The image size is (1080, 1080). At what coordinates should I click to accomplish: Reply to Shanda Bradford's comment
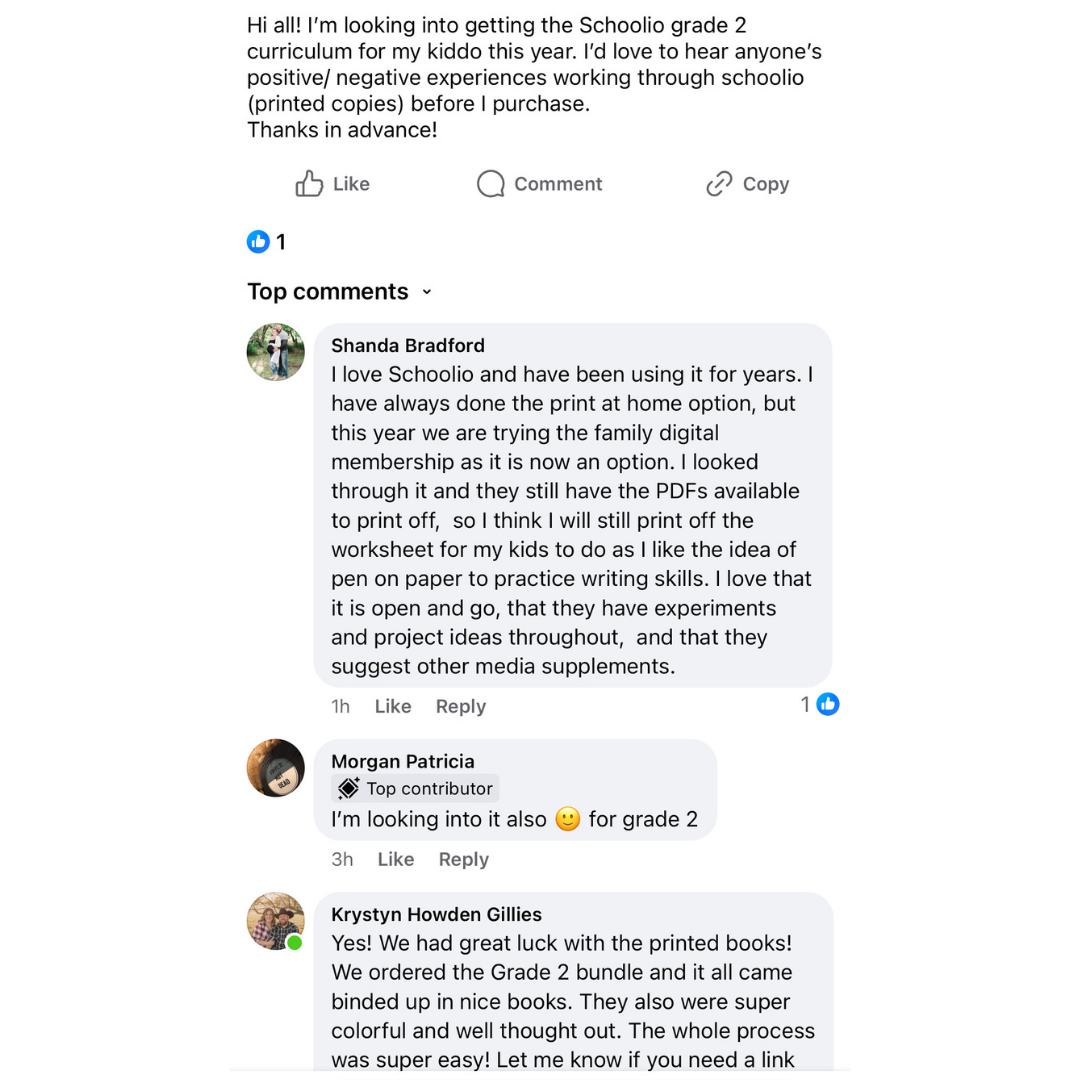[x=460, y=706]
